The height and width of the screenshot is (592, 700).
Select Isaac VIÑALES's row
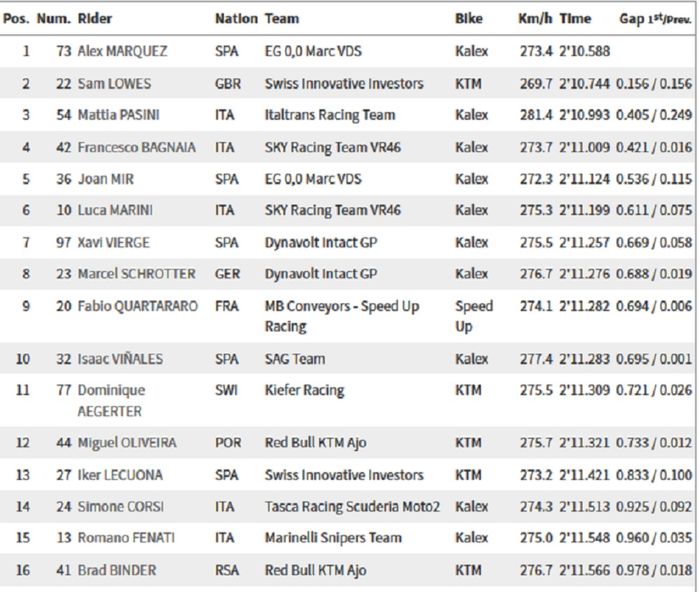[x=348, y=359]
